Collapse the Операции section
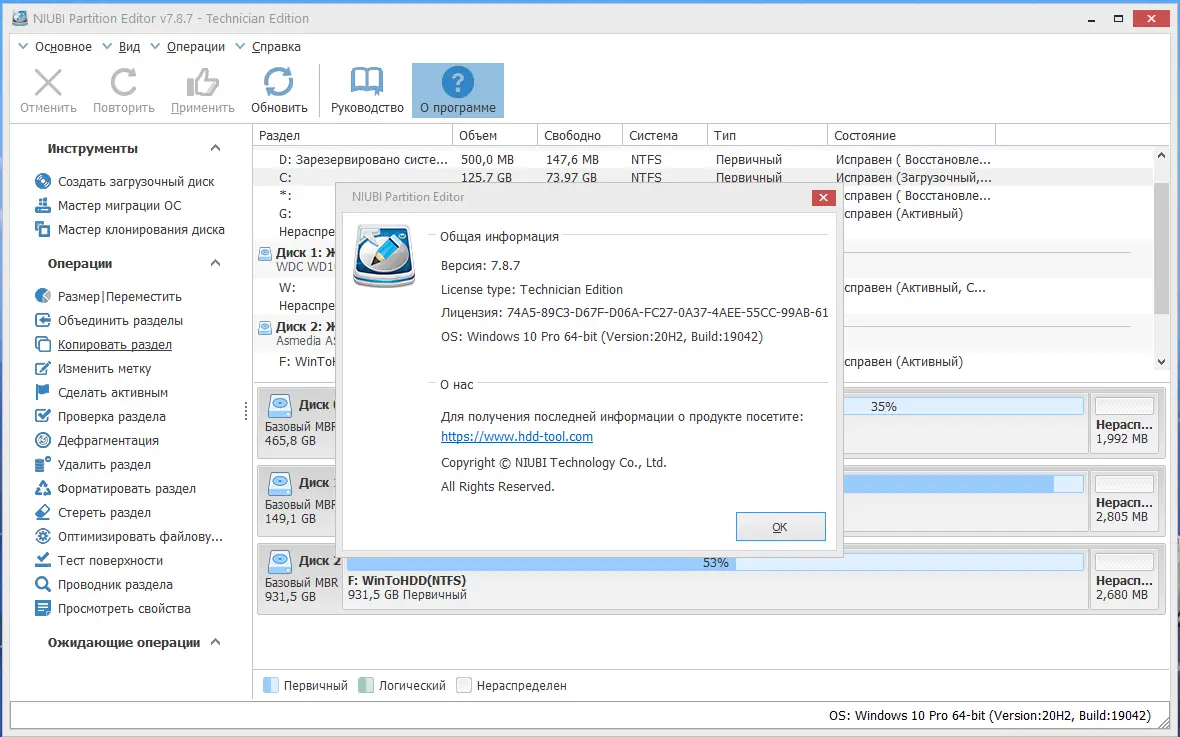The image size is (1180, 737). point(215,263)
